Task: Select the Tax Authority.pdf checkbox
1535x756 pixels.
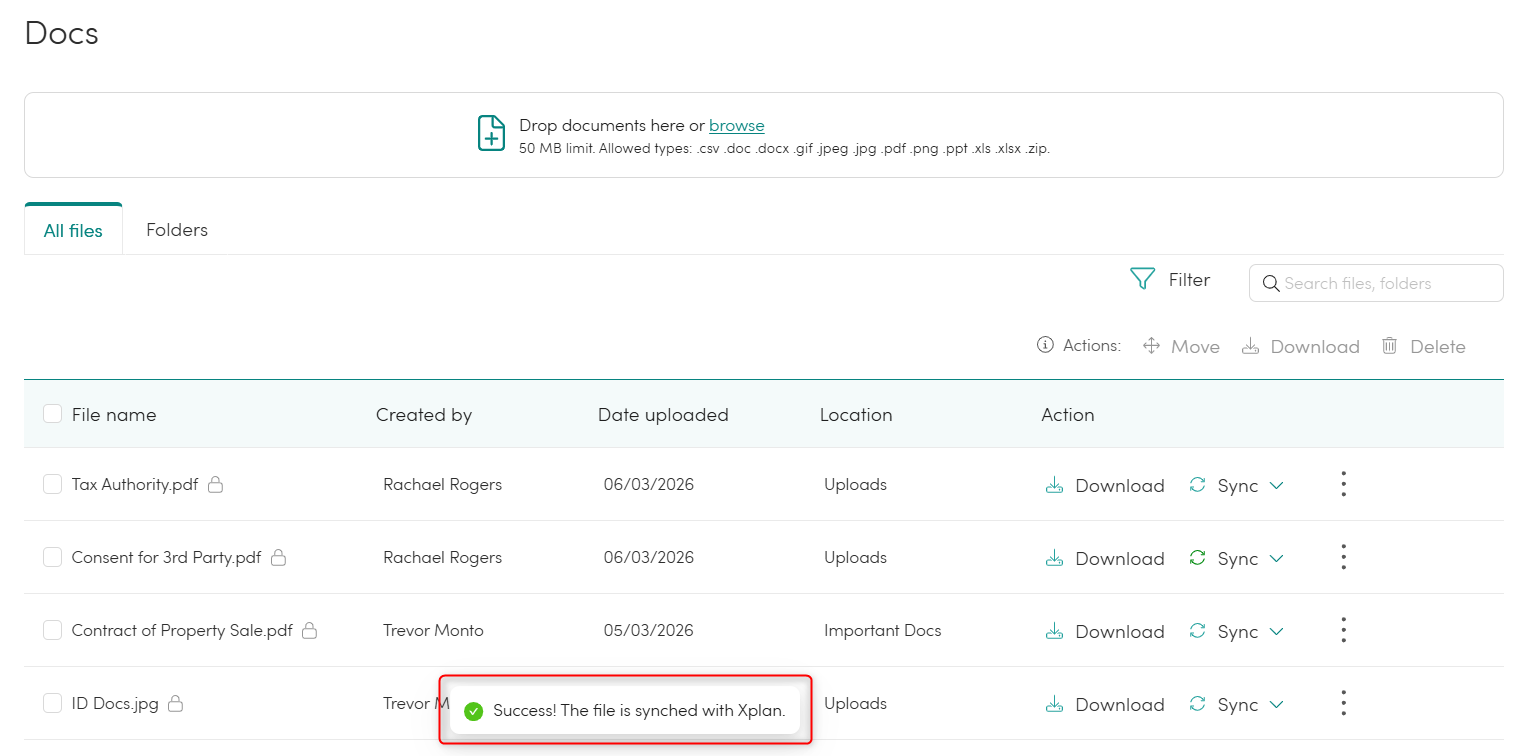Action: [53, 485]
